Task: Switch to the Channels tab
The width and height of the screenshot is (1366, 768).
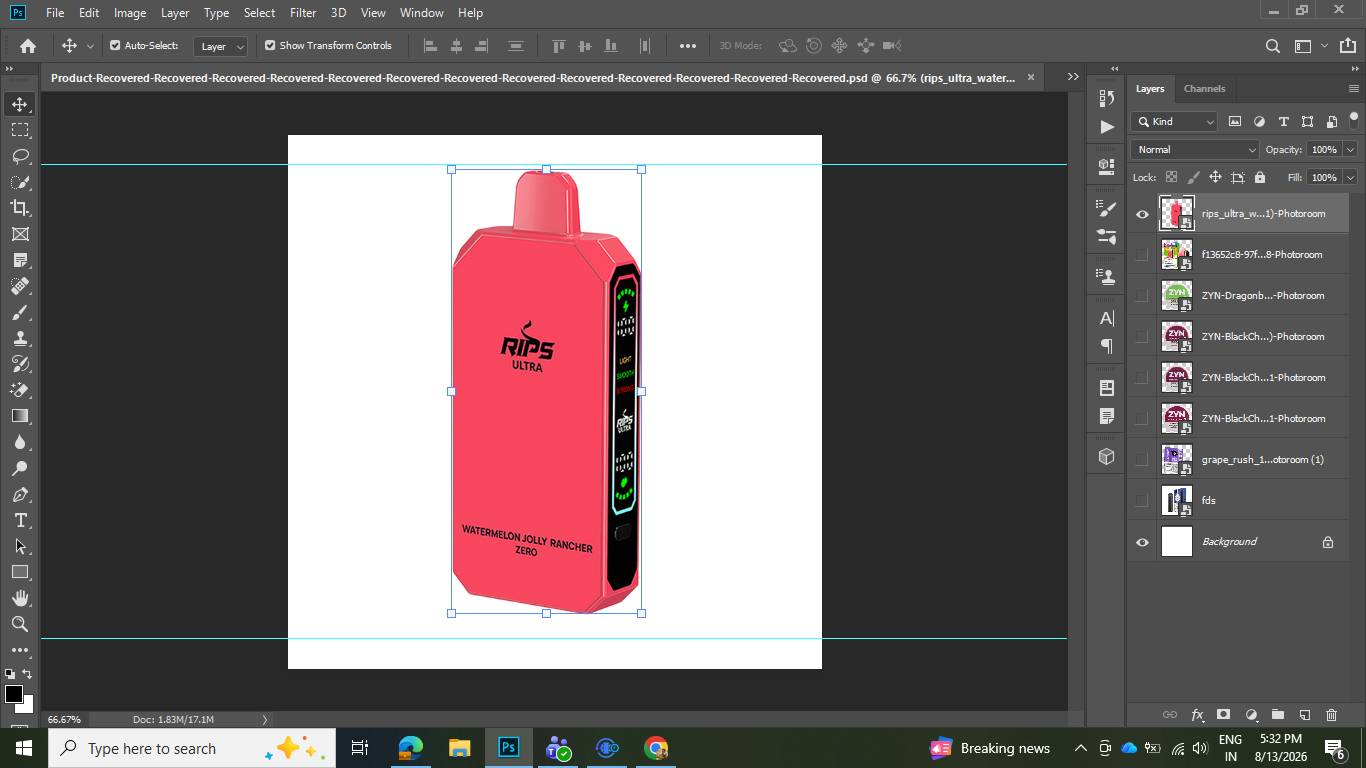Action: [1204, 88]
